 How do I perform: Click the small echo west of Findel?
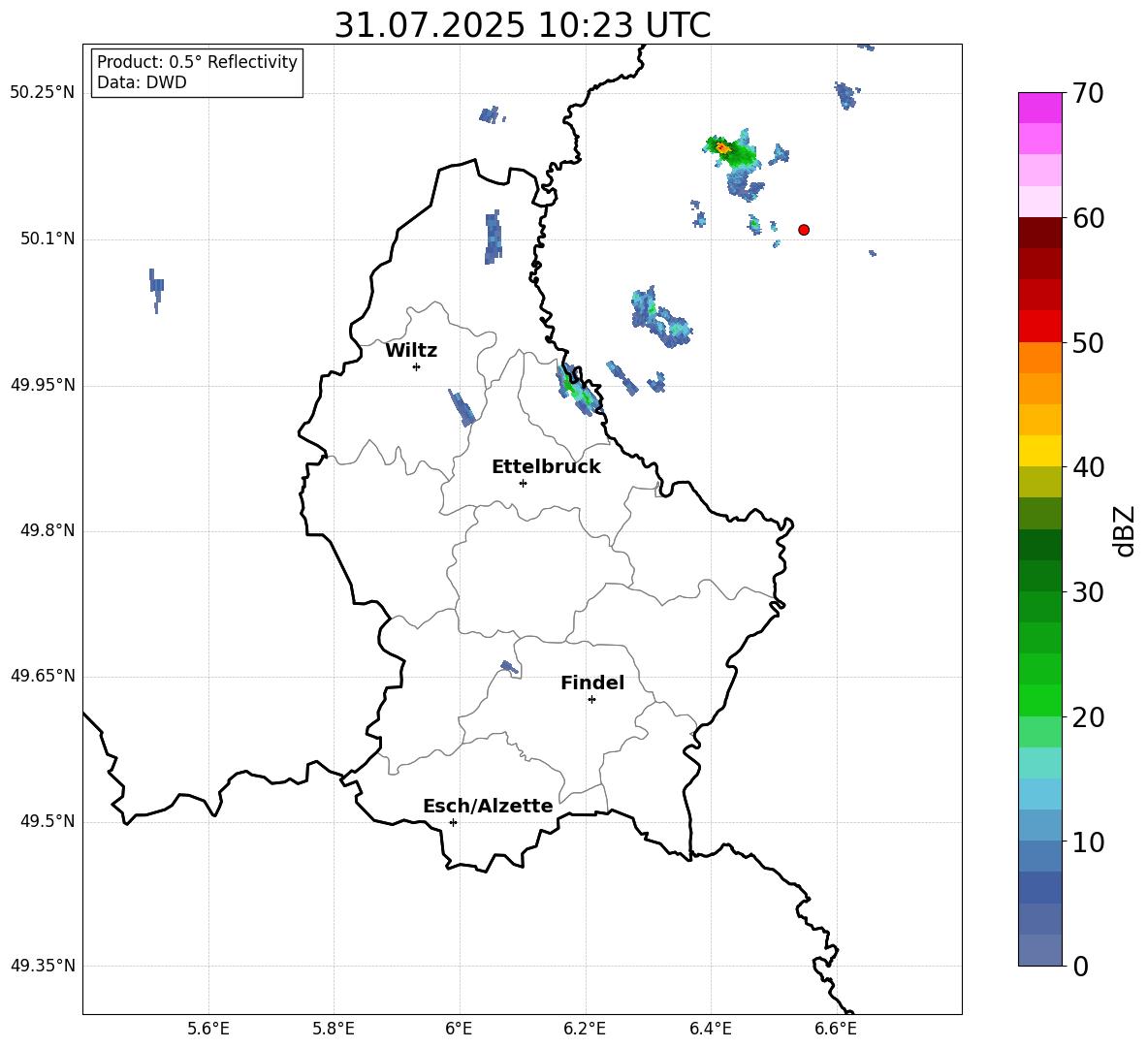510,667
